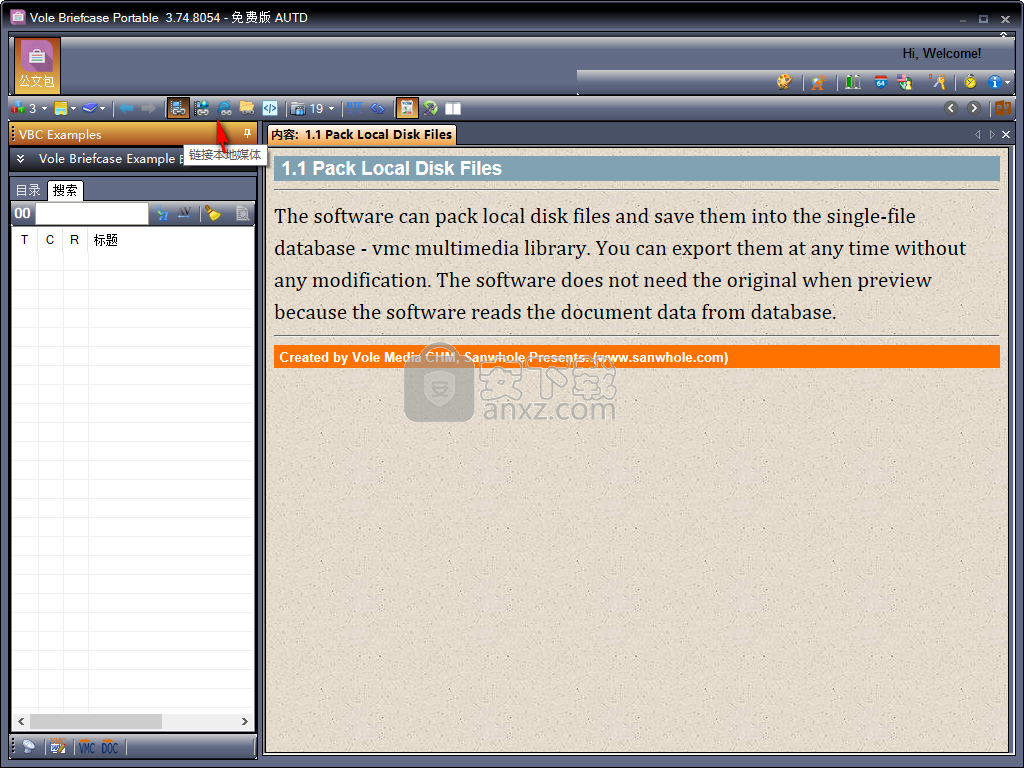This screenshot has width=1024, height=768.
Task: Click the orange PowerPoint icon
Action: (x=1003, y=108)
